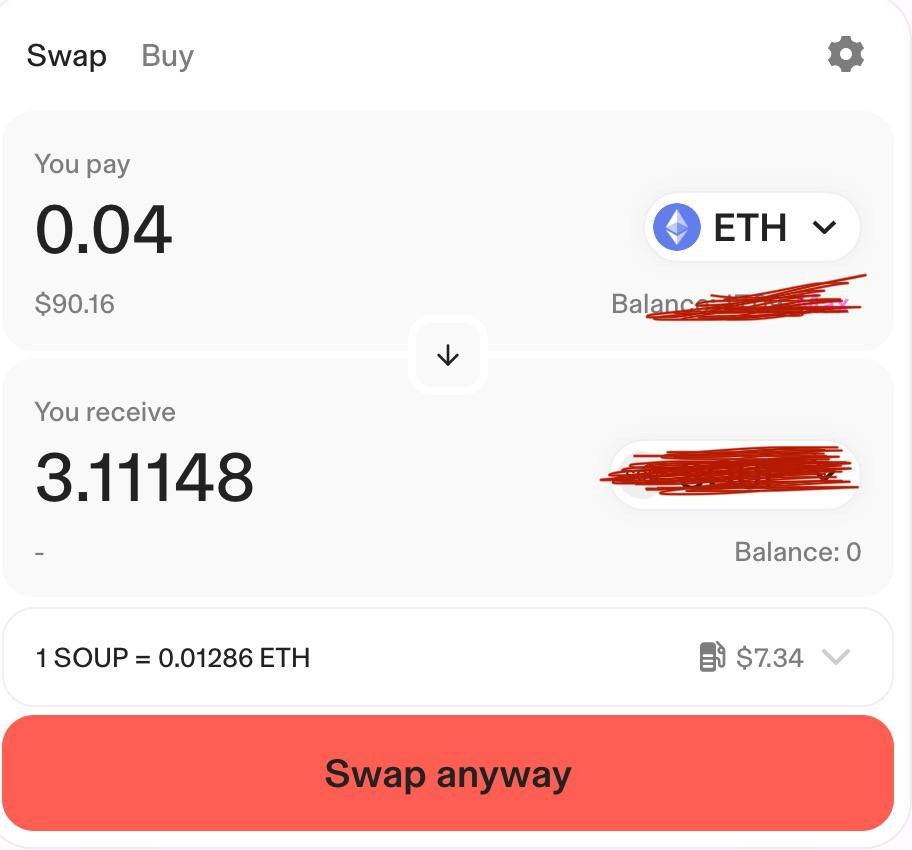Click the $90.16 fiat value
The height and width of the screenshot is (850, 912).
click(x=75, y=304)
